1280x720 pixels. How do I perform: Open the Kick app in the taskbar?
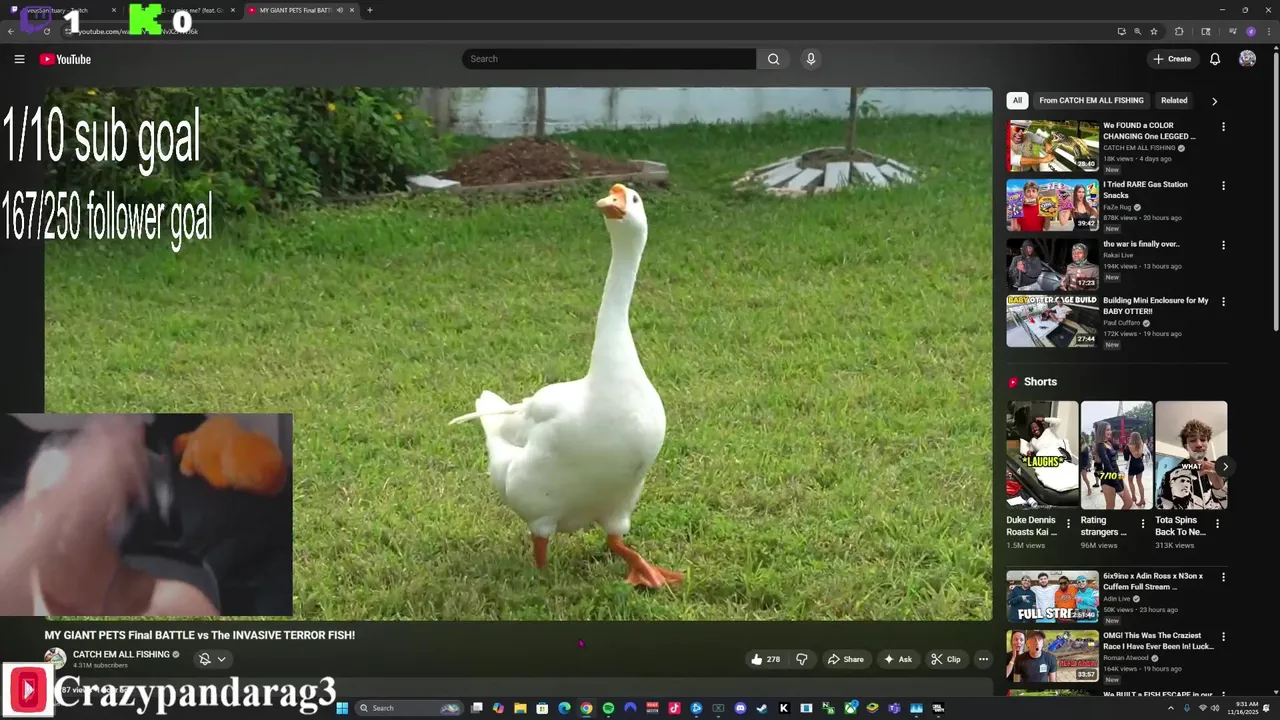[783, 708]
